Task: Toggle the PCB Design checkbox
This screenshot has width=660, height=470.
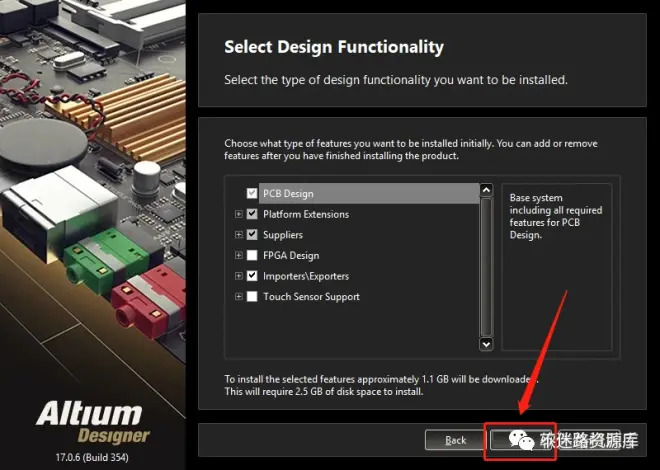Action: coord(252,194)
